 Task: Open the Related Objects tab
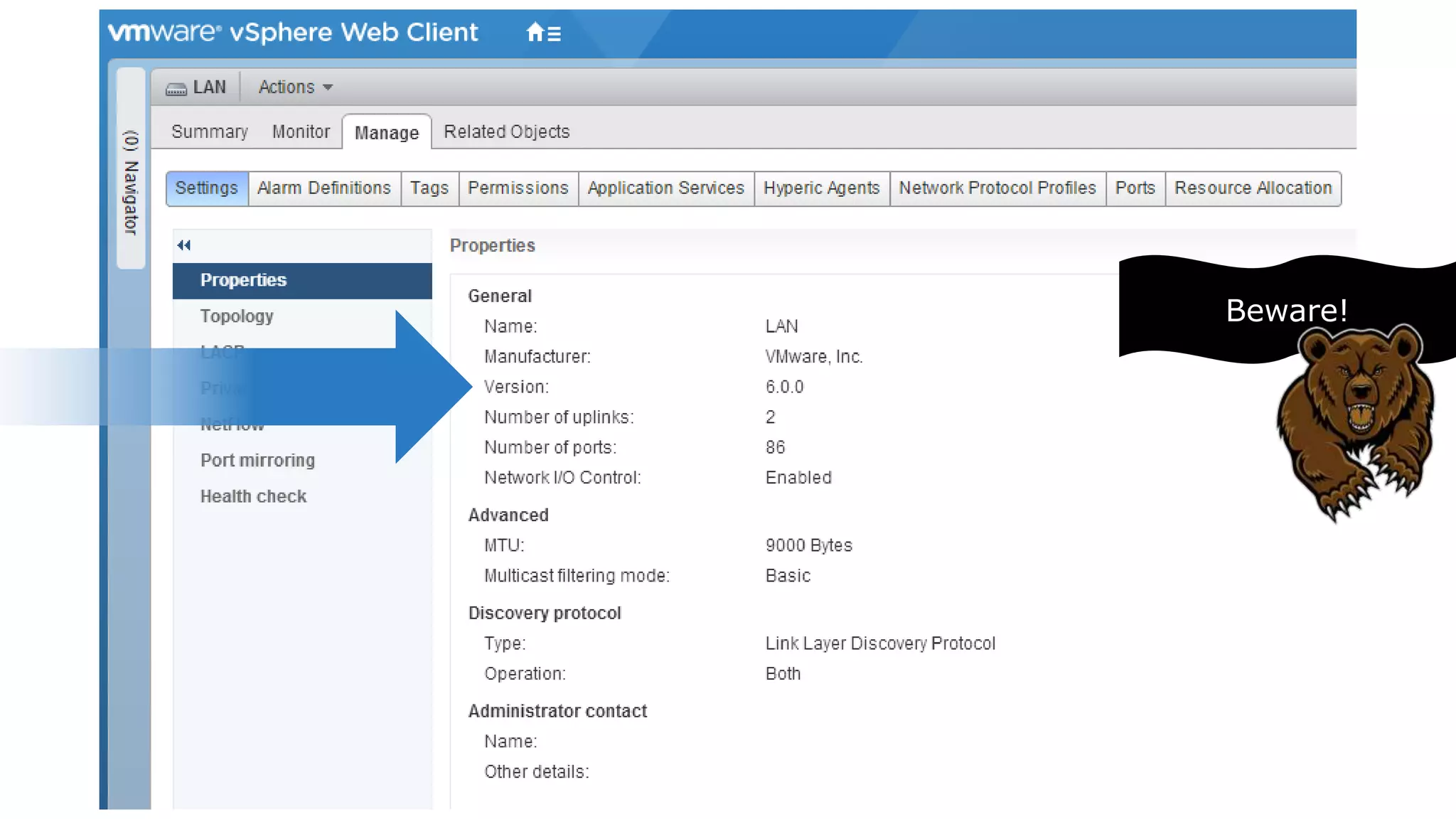click(x=506, y=132)
